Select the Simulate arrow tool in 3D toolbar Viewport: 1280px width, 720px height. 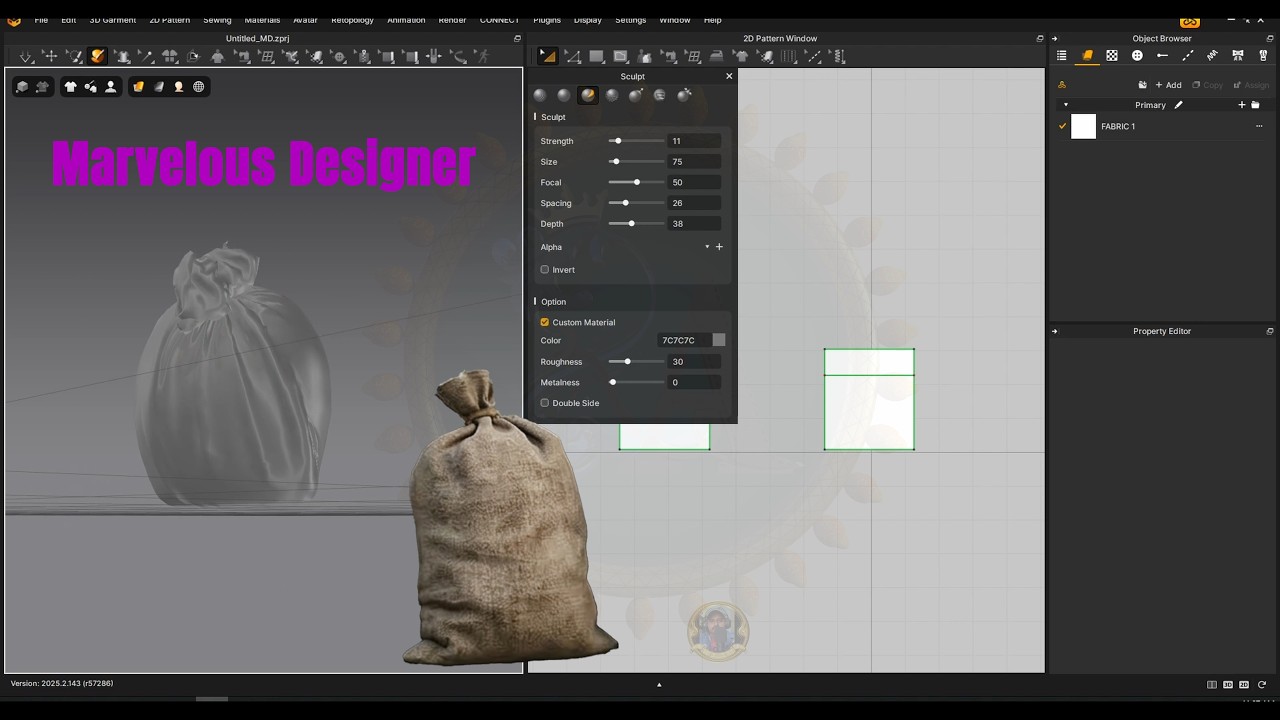pos(25,57)
